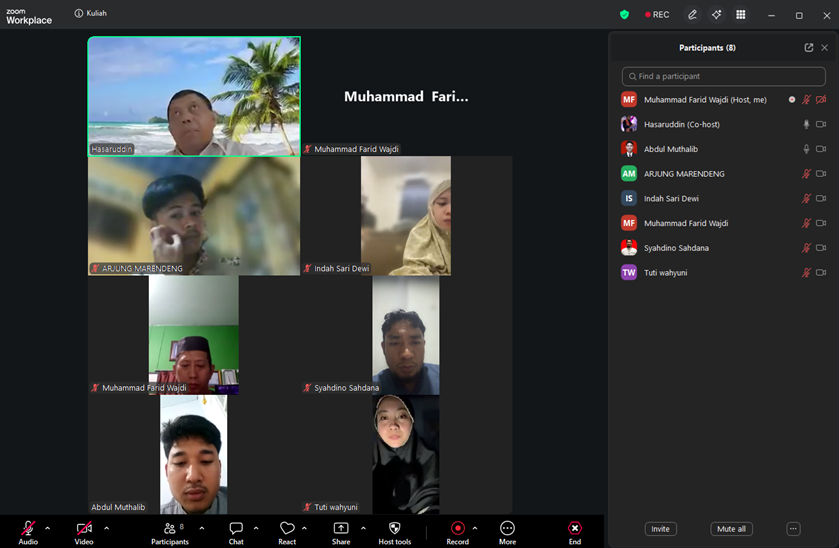Select Hasaruddin's beach video tile
Viewport: 839px width, 548px height.
click(194, 96)
